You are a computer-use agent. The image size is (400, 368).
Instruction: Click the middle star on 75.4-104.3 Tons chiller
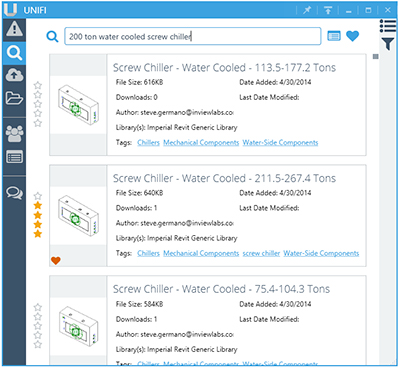point(38,326)
